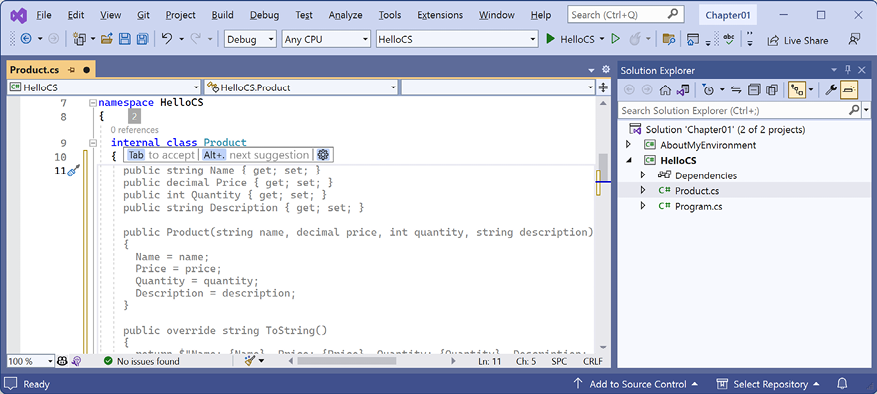Toggle auto-hide pin for Solution Explorer
Screen dimensions: 877x394
(848, 70)
